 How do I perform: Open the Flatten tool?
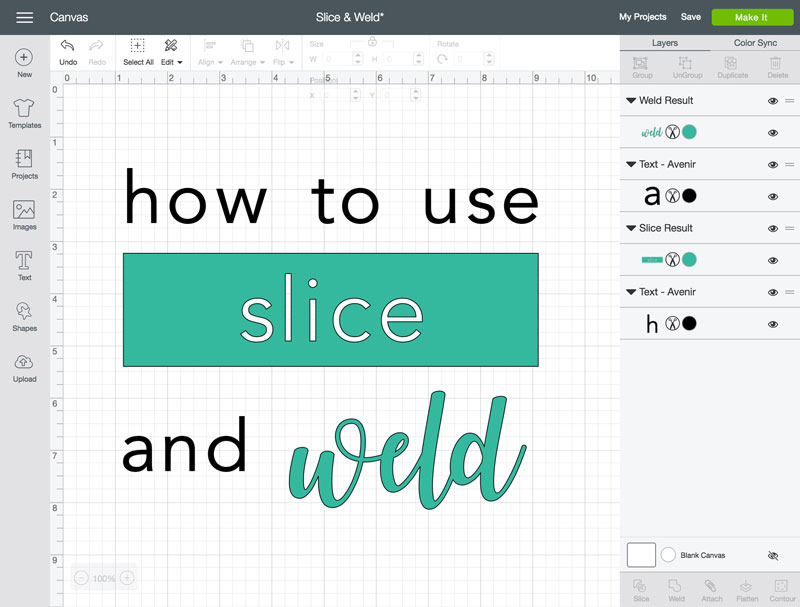click(746, 590)
